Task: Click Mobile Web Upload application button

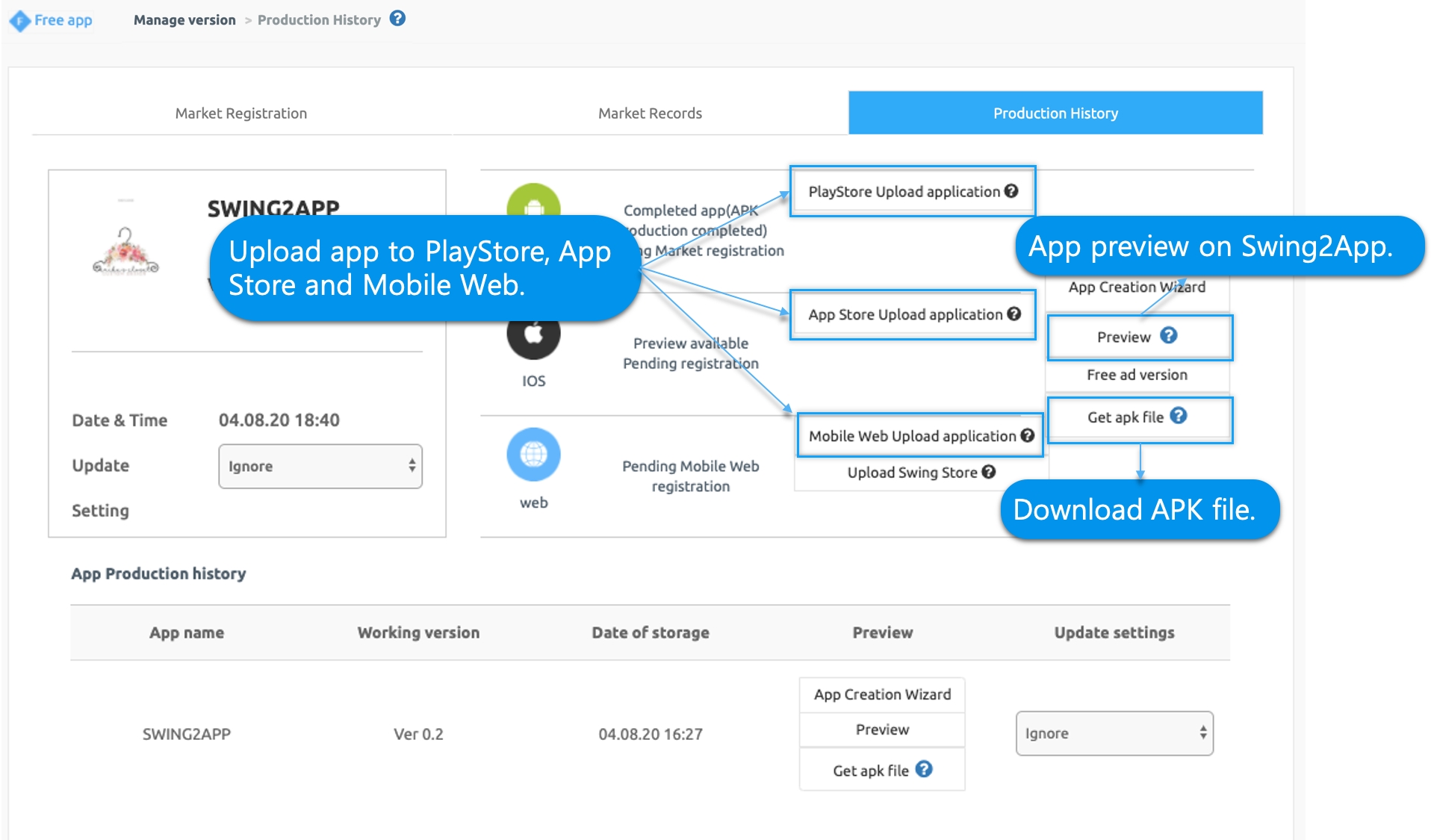Action: [x=920, y=436]
